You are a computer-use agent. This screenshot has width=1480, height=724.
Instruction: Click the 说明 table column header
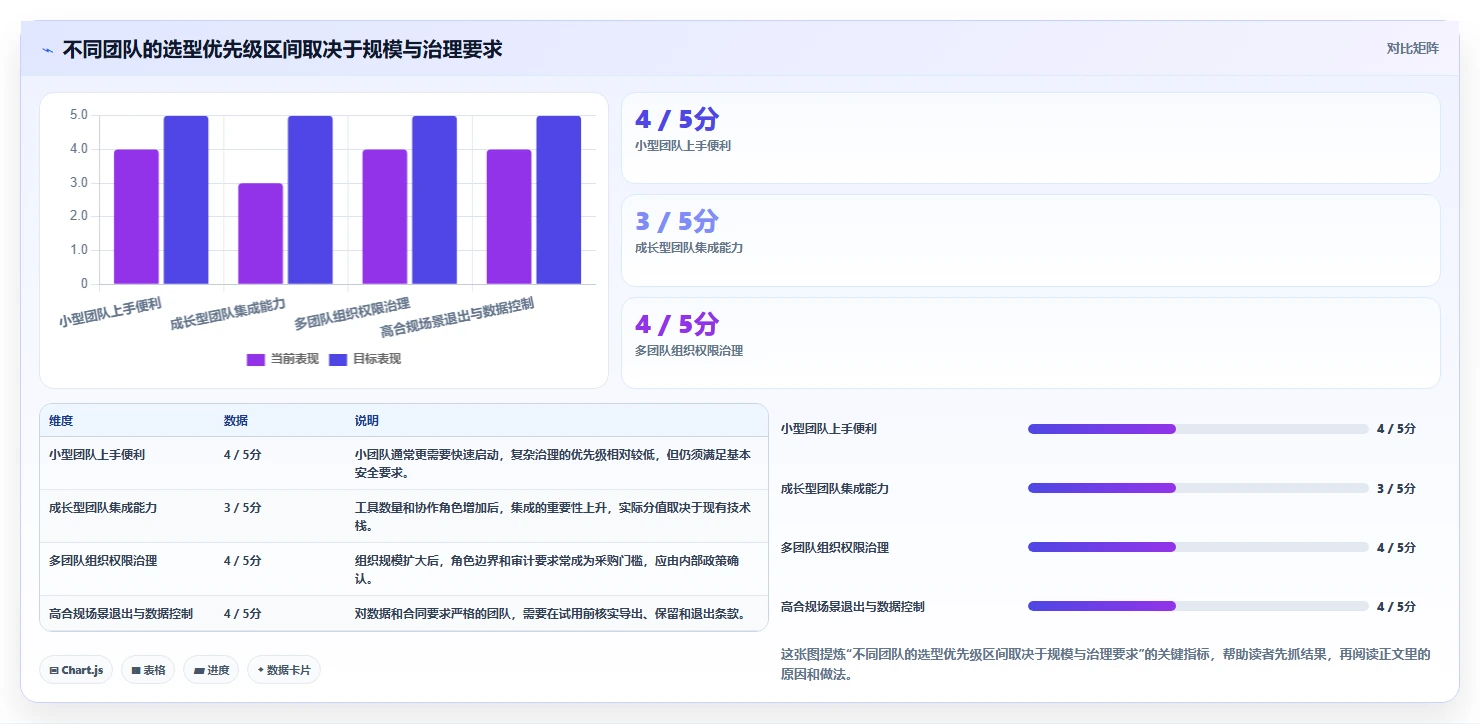pyautogui.click(x=367, y=421)
